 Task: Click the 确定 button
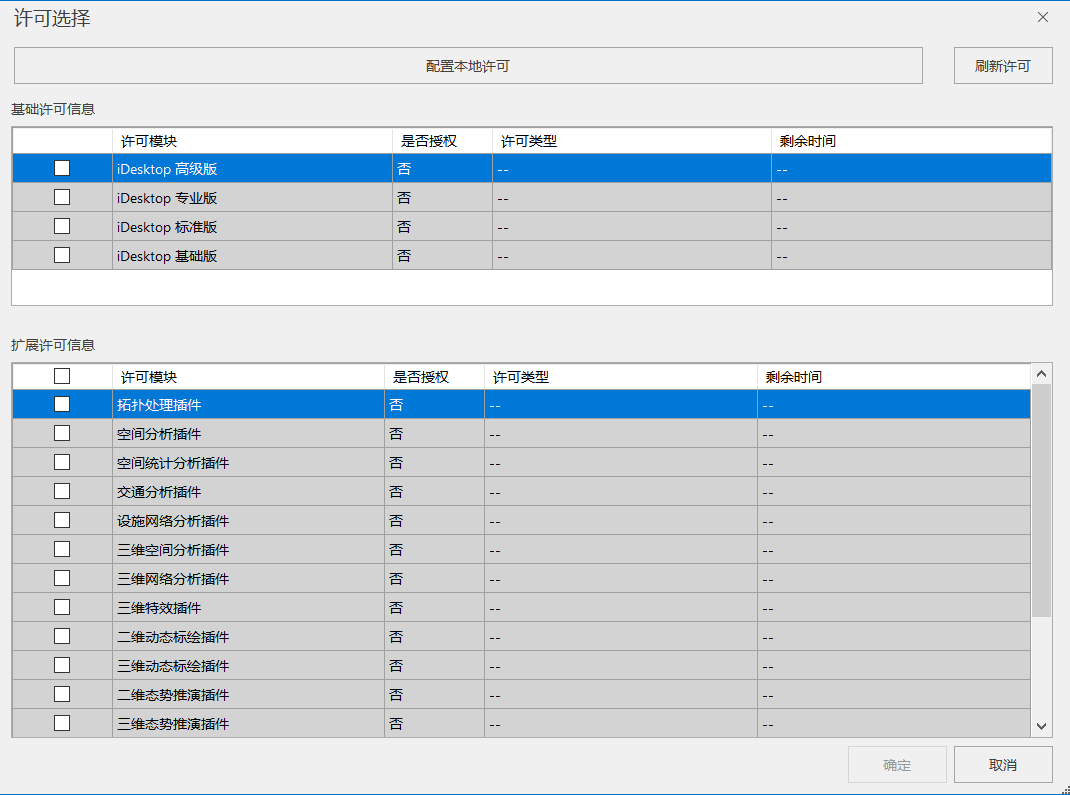click(897, 764)
